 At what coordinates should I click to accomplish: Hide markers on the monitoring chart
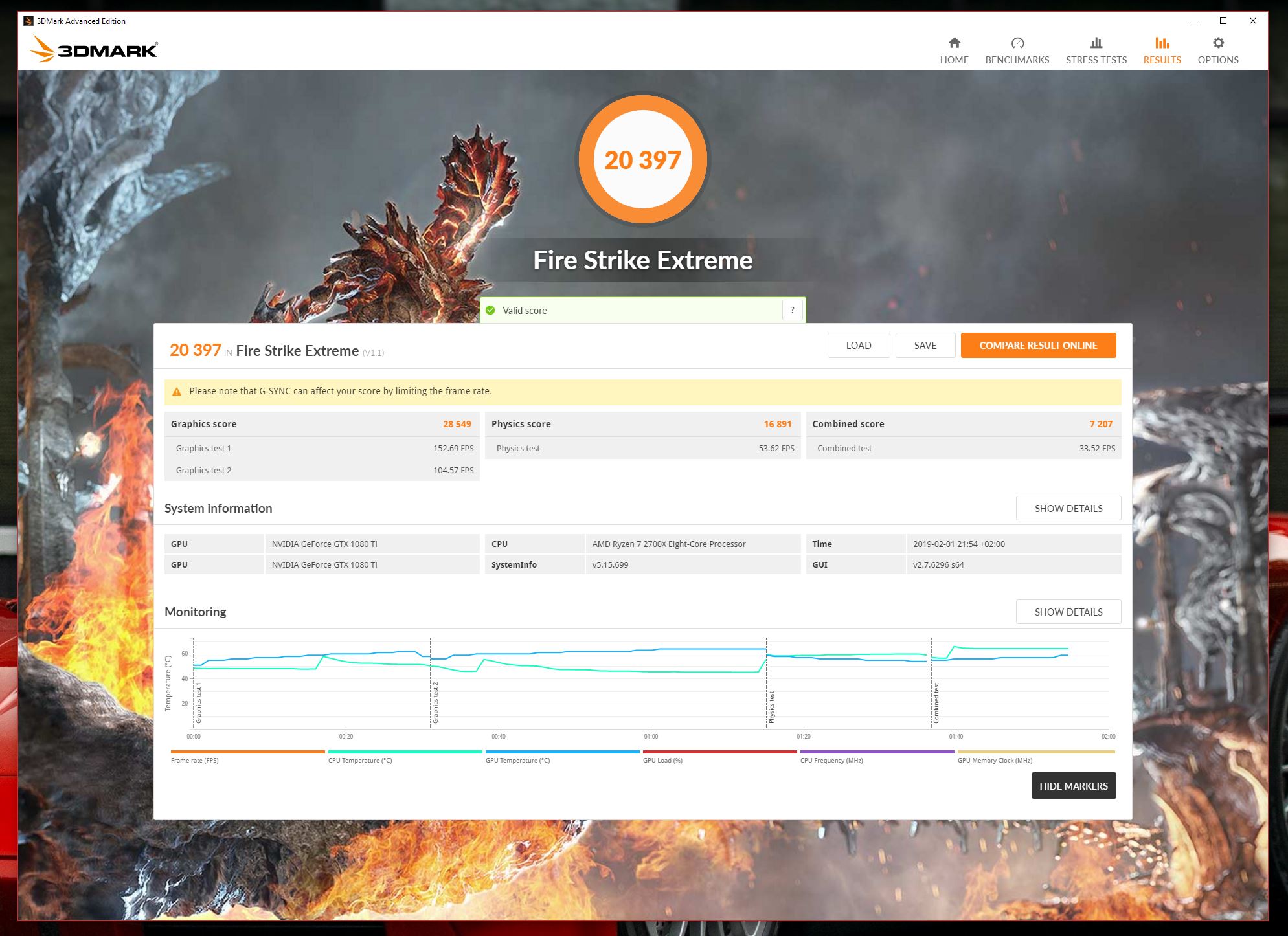coord(1073,786)
